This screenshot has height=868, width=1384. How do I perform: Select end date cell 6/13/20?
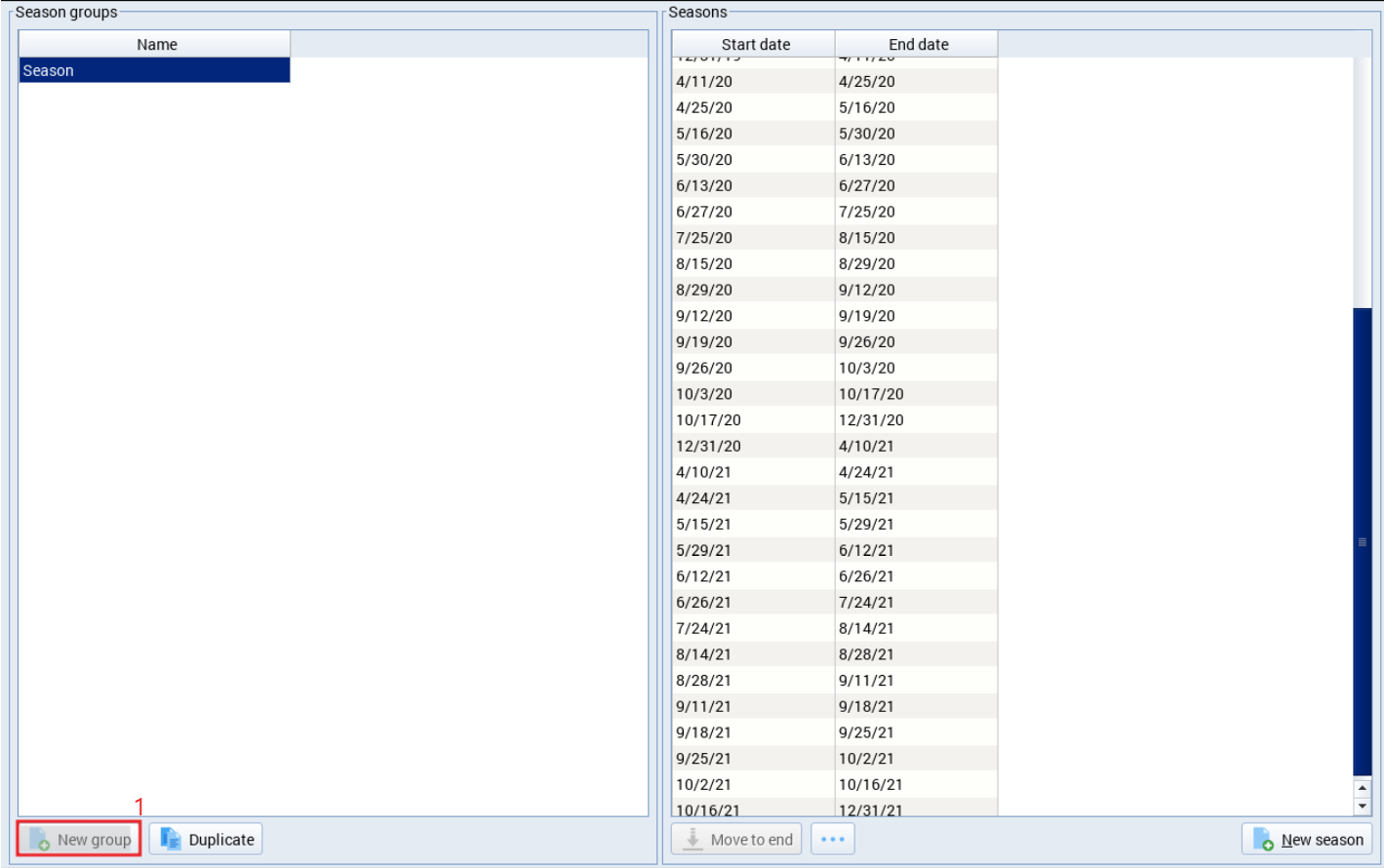point(916,160)
